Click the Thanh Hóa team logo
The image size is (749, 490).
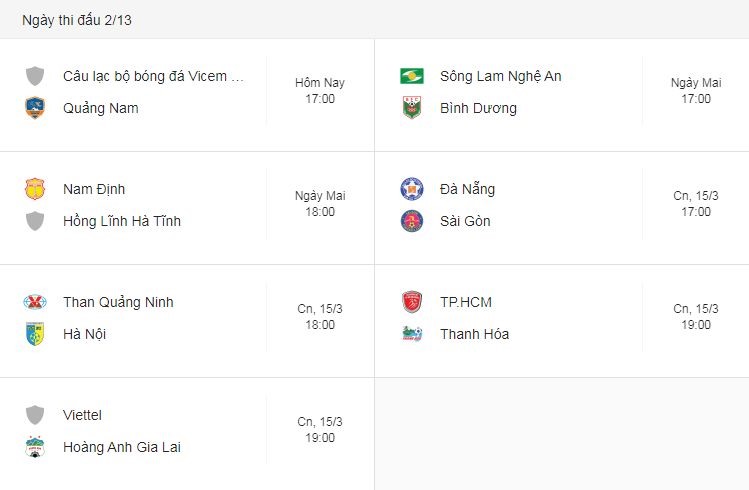[x=412, y=334]
